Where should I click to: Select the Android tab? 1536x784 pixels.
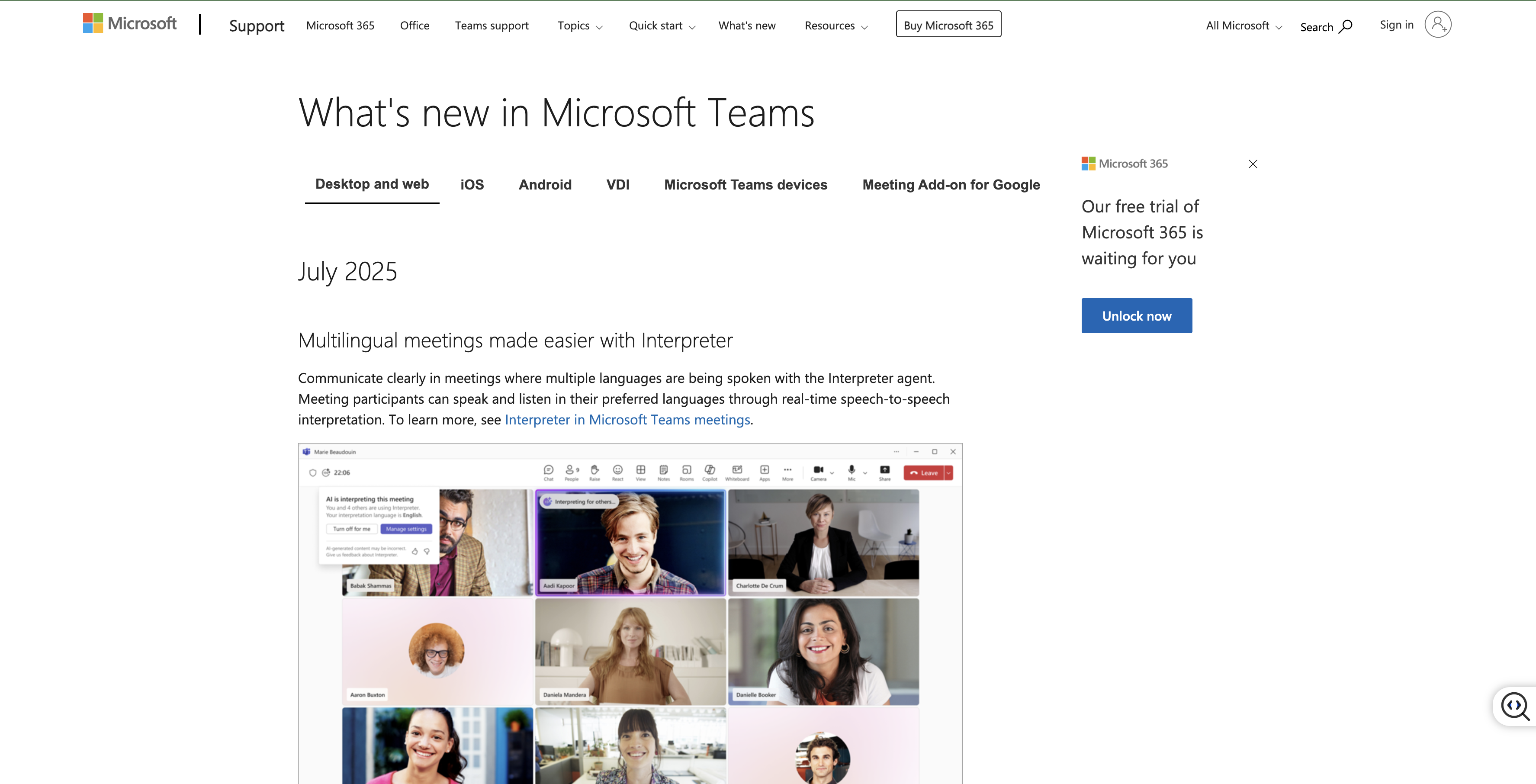[545, 185]
